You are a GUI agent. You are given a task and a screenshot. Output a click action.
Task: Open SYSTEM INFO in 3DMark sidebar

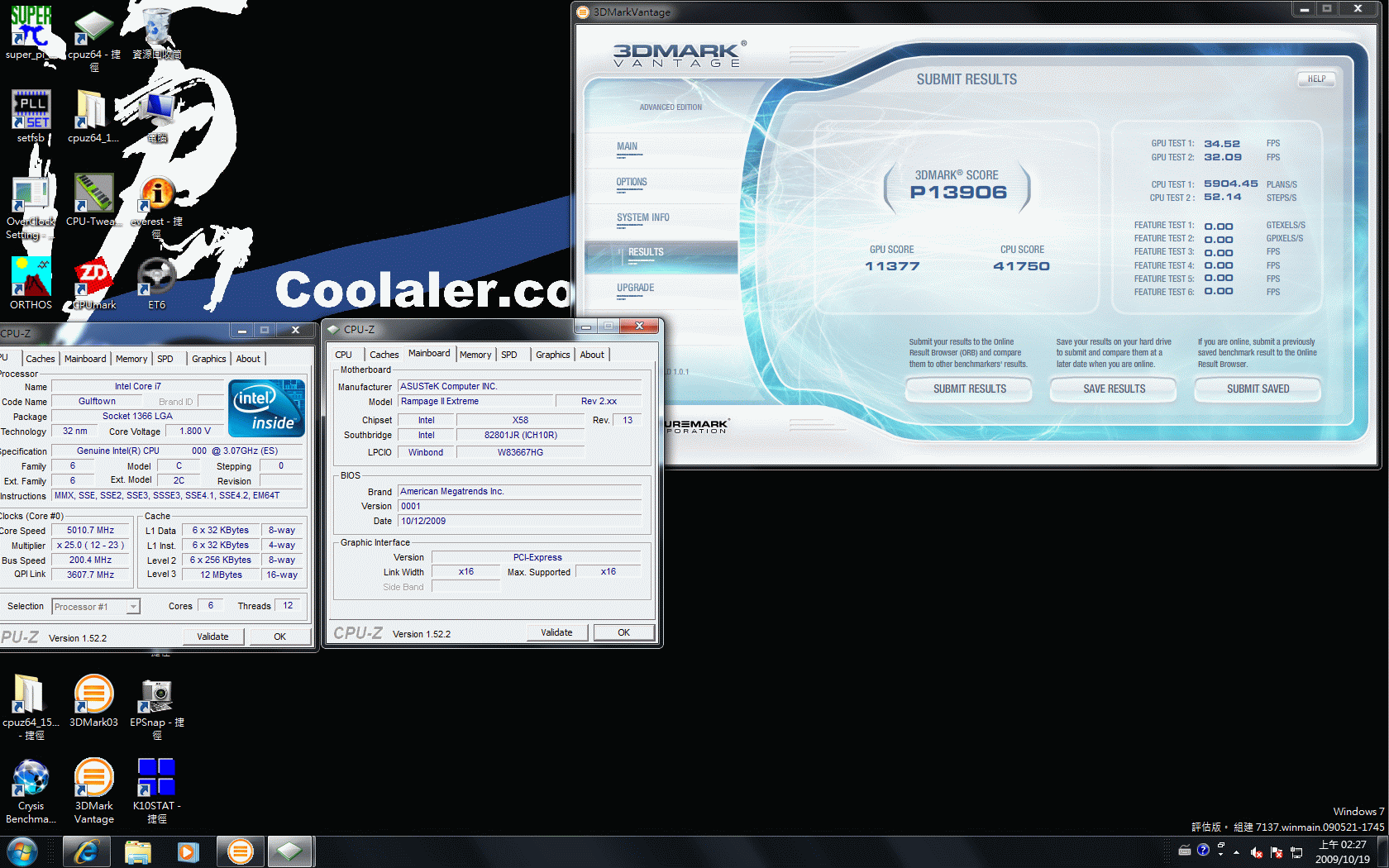pos(643,218)
